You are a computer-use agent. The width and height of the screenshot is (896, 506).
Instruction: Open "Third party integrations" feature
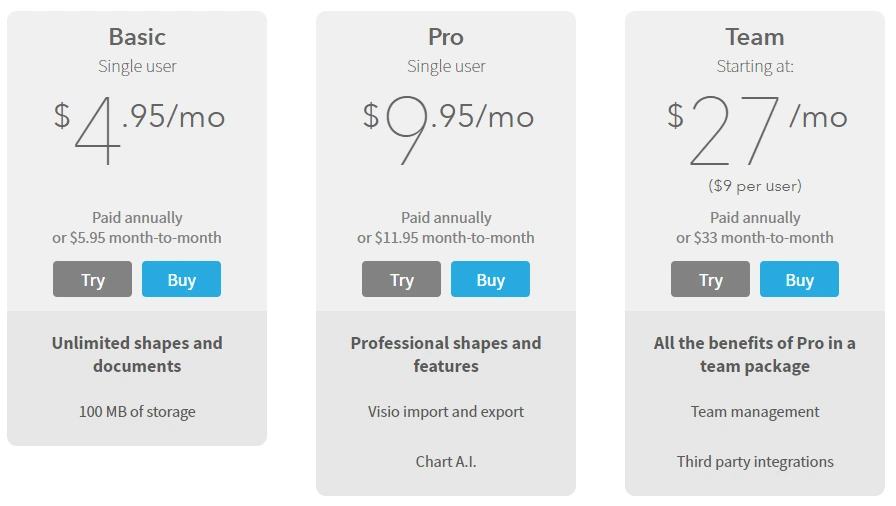[755, 462]
